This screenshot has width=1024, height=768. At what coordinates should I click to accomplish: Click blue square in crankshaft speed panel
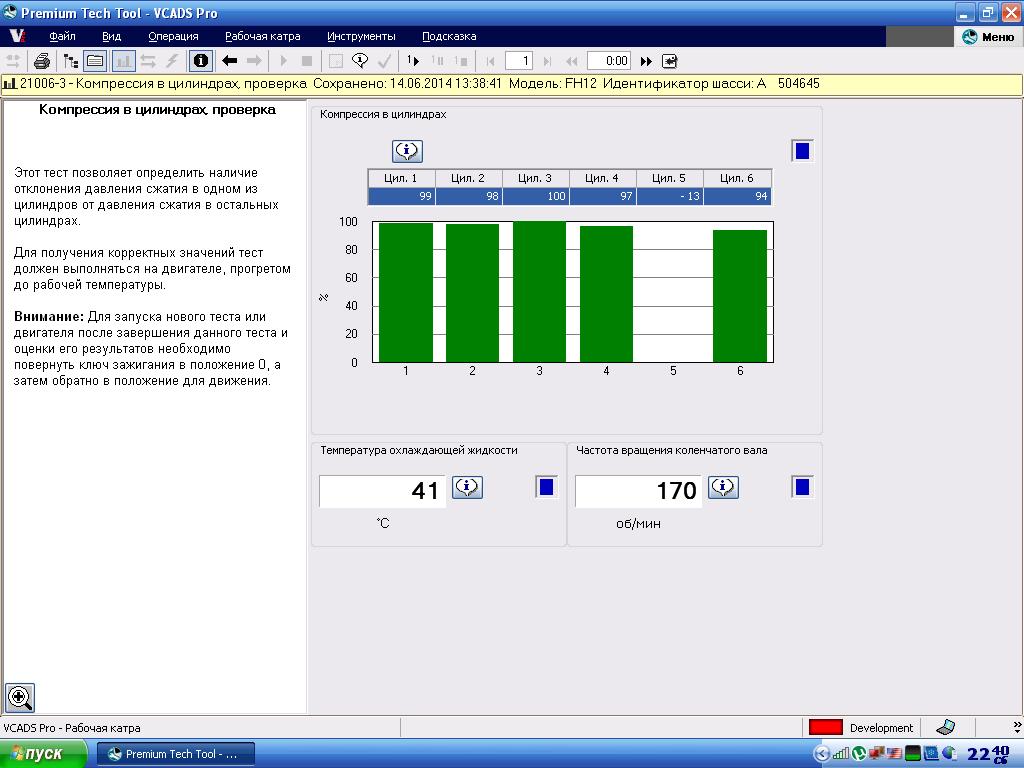(803, 487)
